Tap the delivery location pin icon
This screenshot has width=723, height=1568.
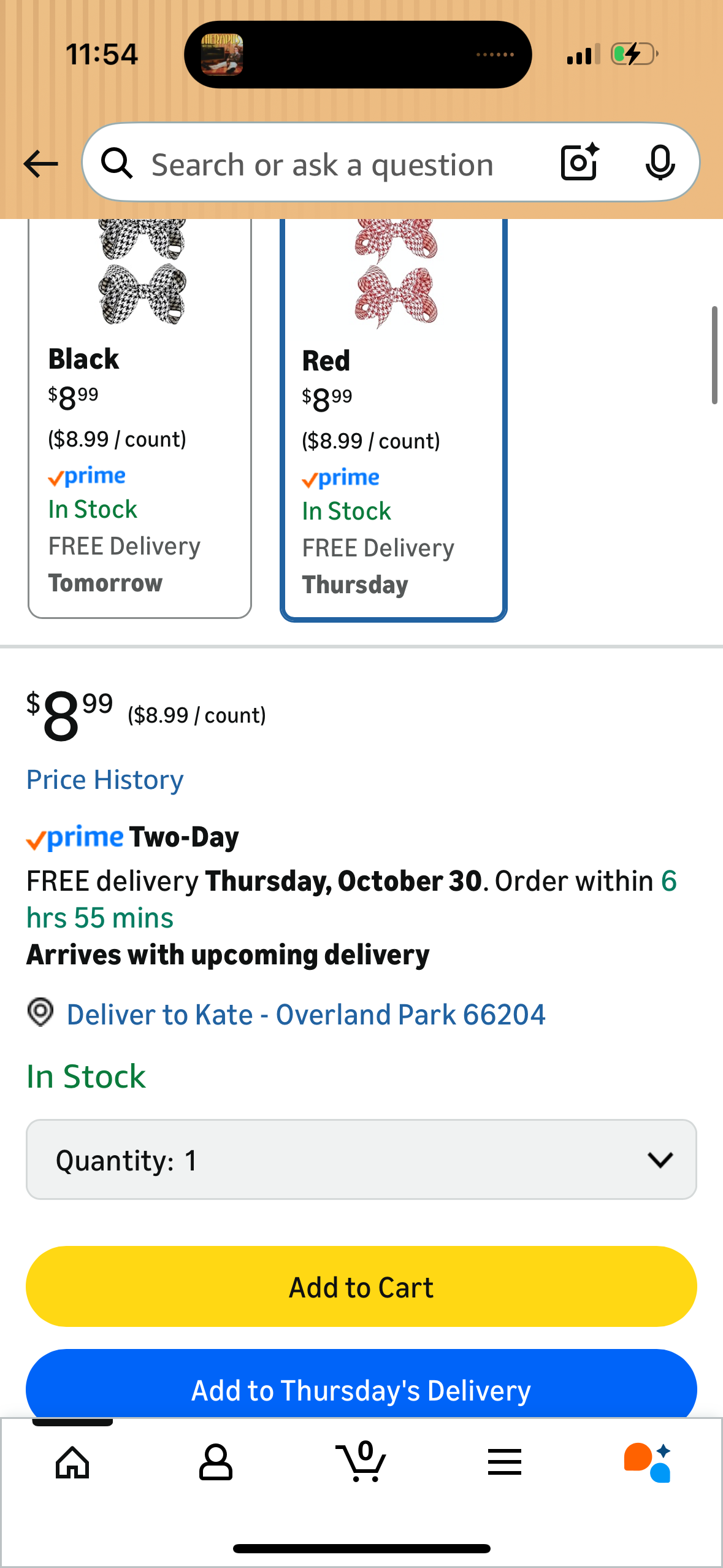[x=40, y=1012]
